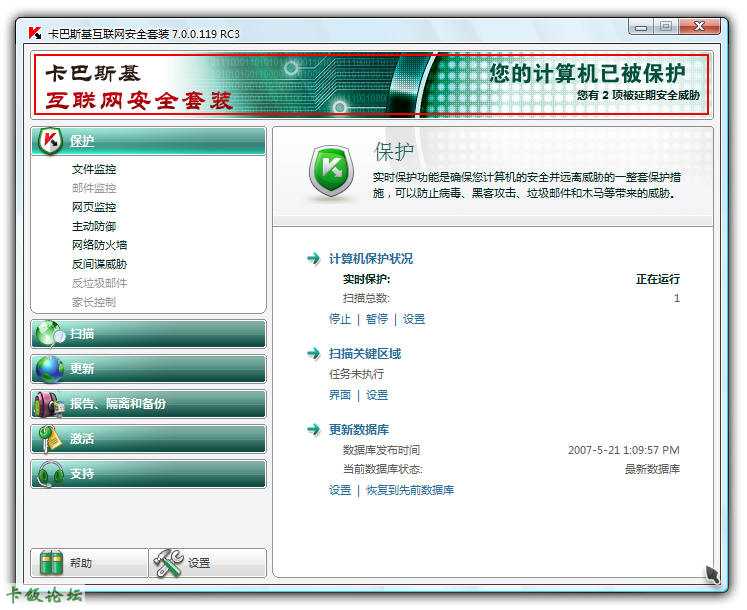This screenshot has width=747, height=610.
Task: Select 反垃圾邮件 in protection list
Action: point(100,283)
